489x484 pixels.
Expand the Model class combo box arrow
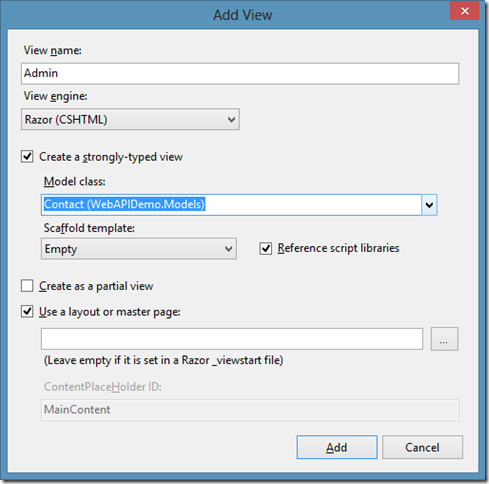[429, 205]
